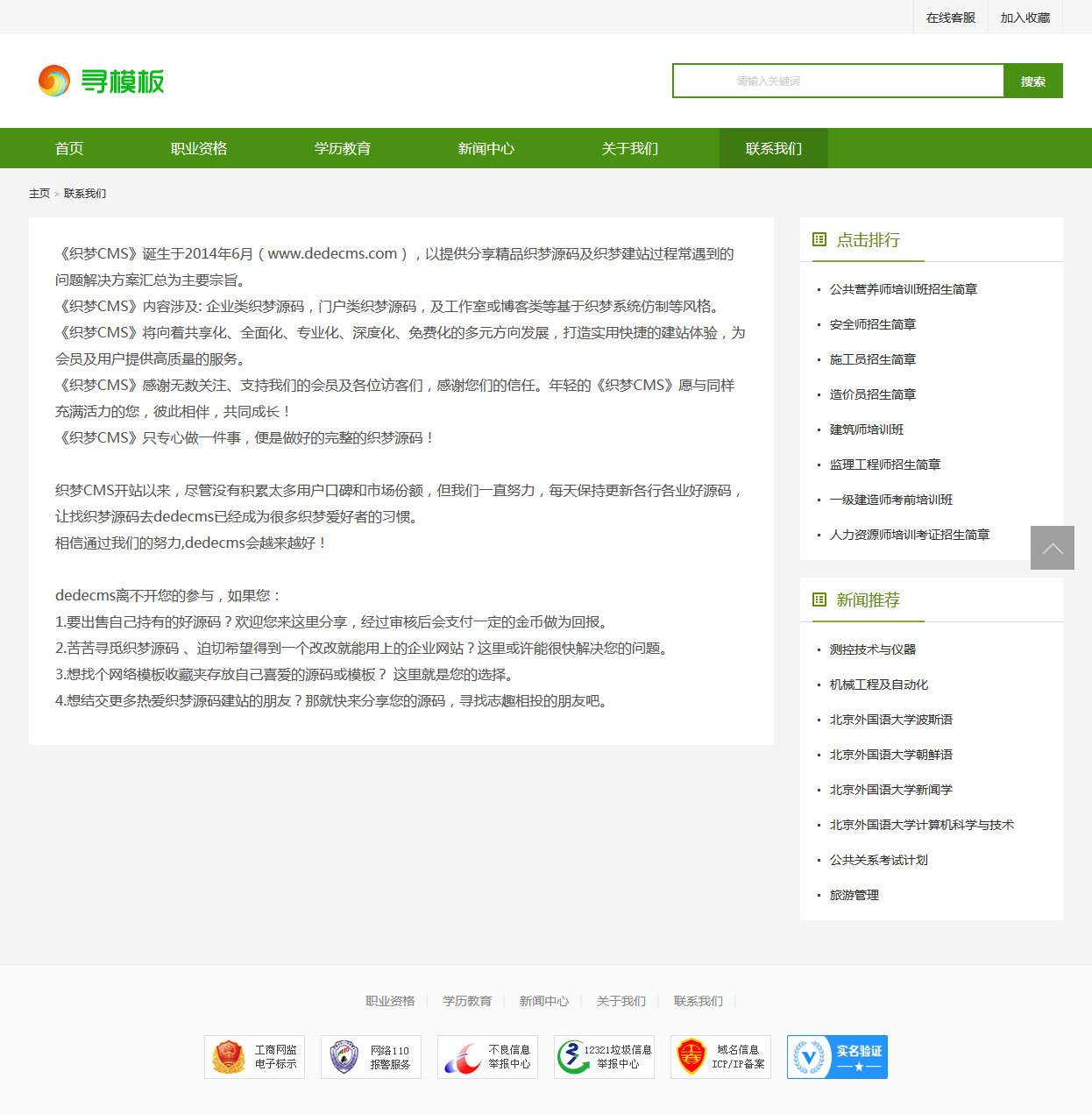Click the 新闻推荐 list icon
Image resolution: width=1092 pixels, height=1114 pixels.
pyautogui.click(x=819, y=600)
